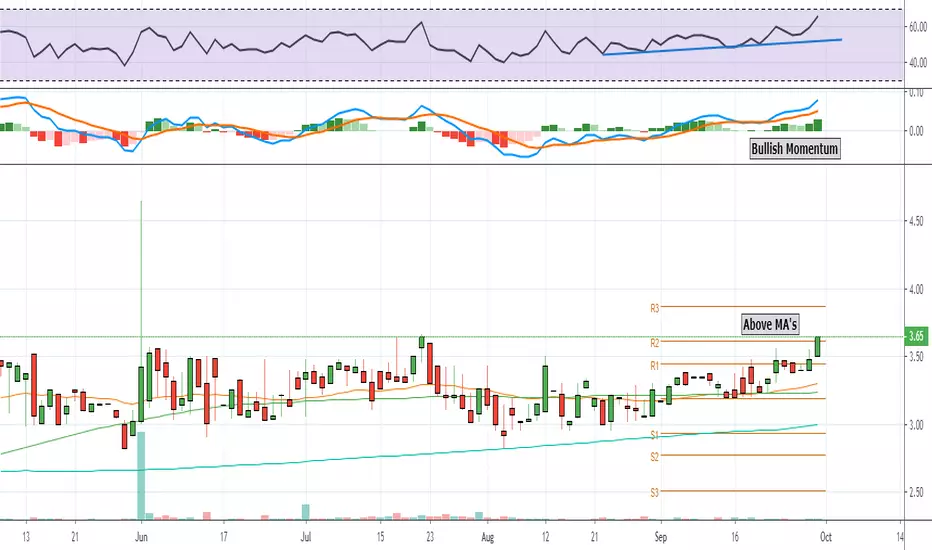Click the July 1 volume bar

click(306, 512)
